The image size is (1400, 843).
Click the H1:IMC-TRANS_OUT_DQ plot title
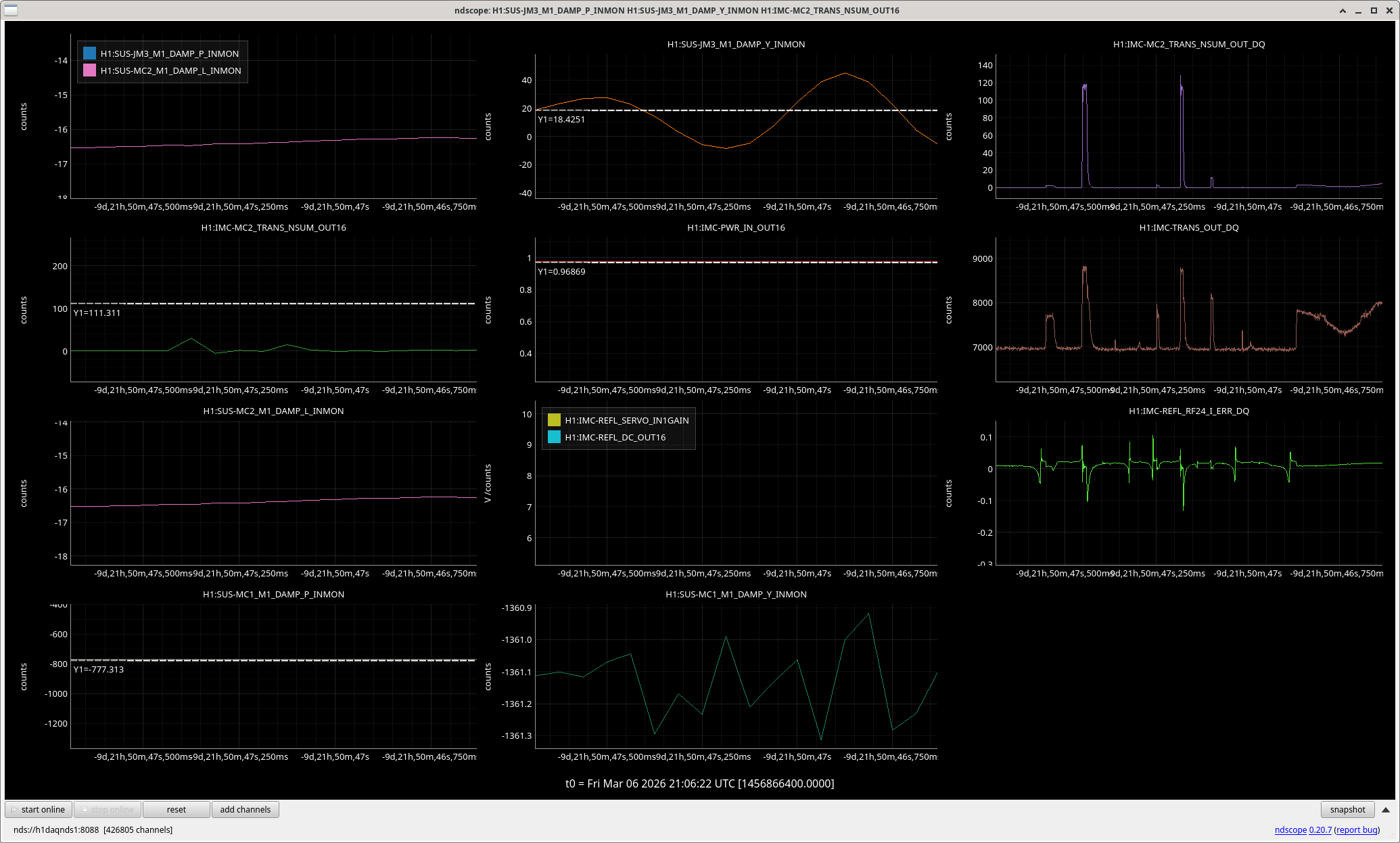pyautogui.click(x=1188, y=227)
